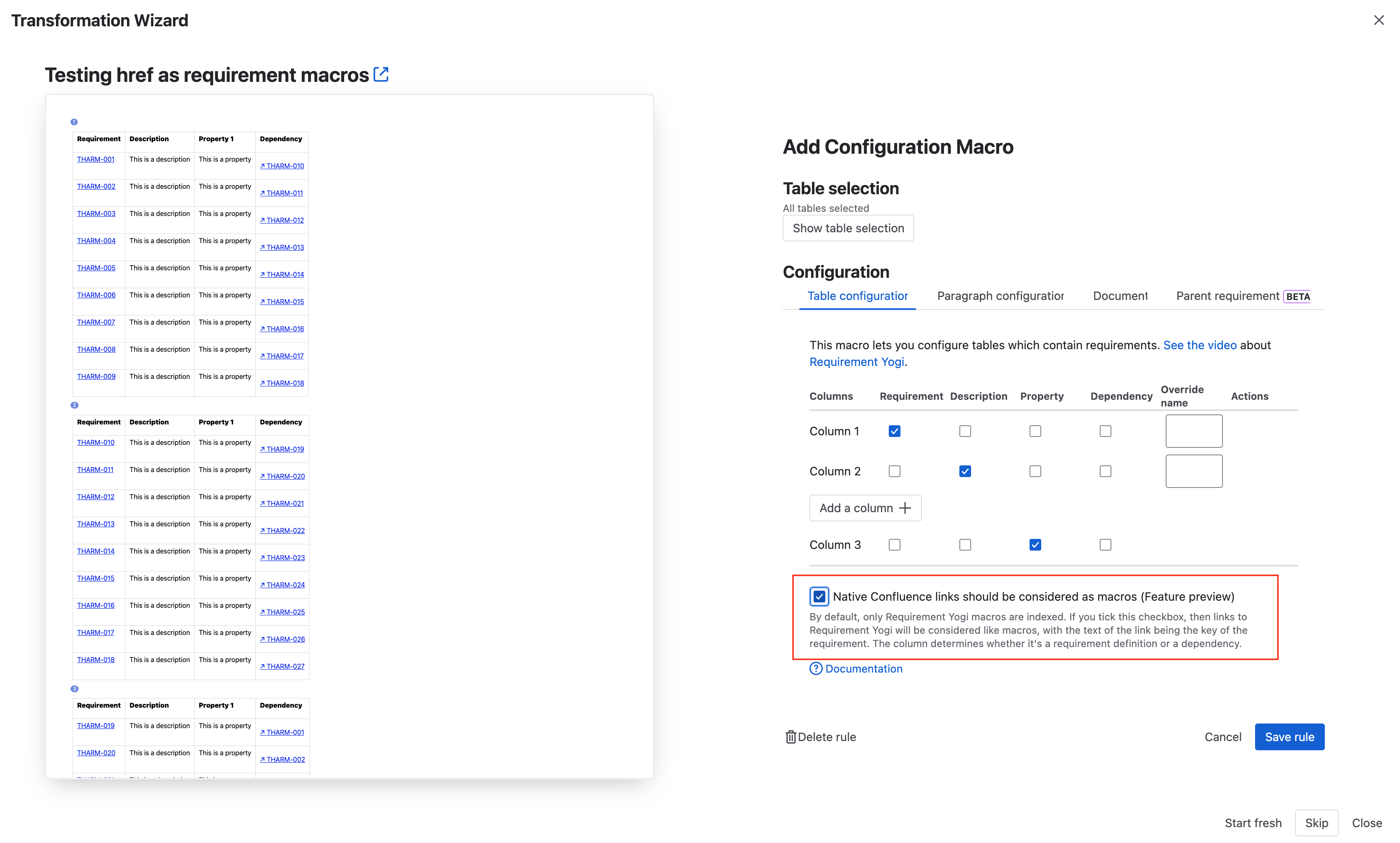This screenshot has width=1400, height=843.
Task: Click the external link arrow beside THARM-001 dependency
Action: pyautogui.click(x=263, y=732)
